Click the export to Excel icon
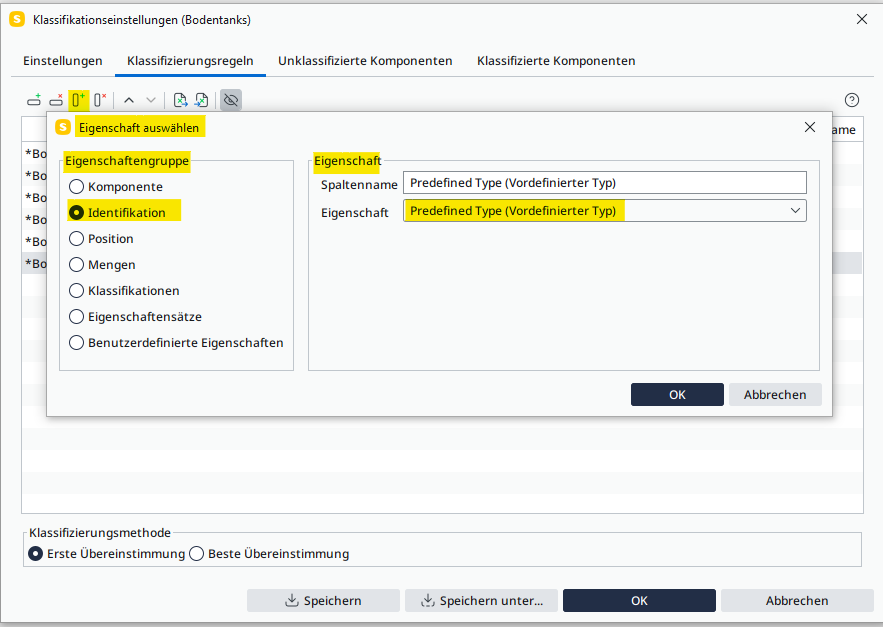883x627 pixels. [181, 100]
